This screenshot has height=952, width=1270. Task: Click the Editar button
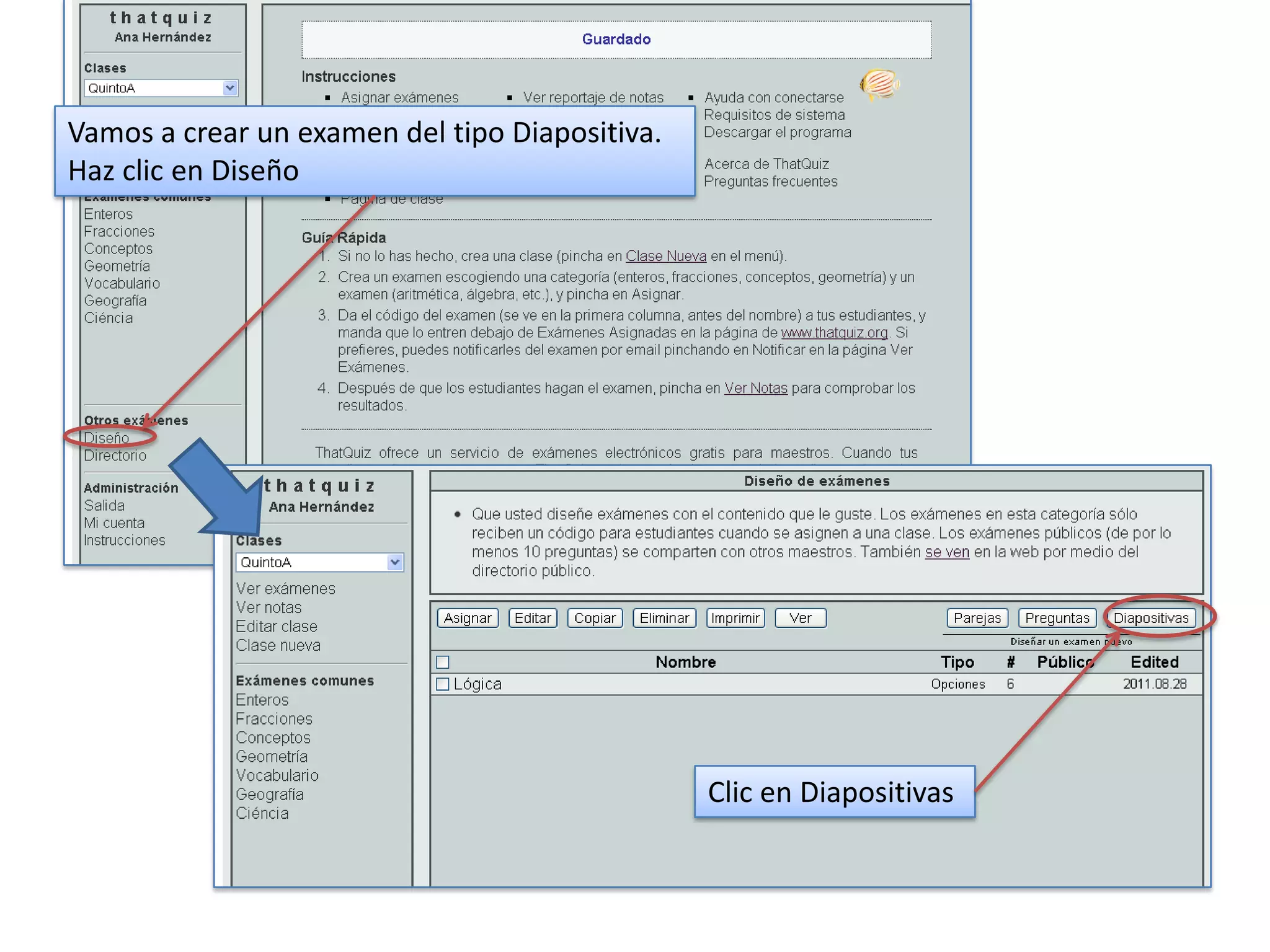tap(533, 618)
